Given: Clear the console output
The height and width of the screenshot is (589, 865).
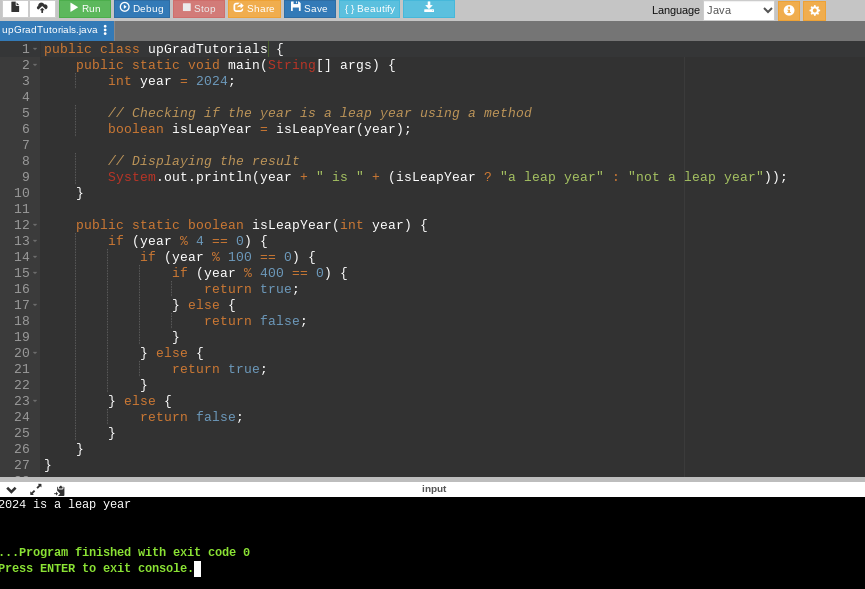Looking at the screenshot, I should tap(59, 490).
